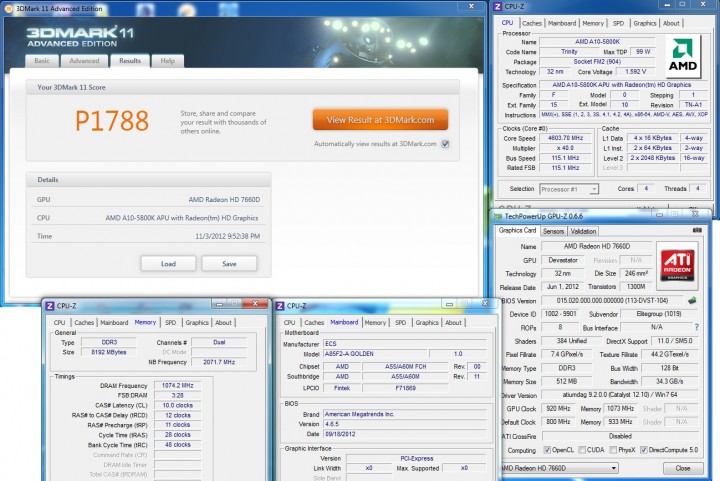Screen dimensions: 720x481
Task: Switch to the Basic tab in 3DMark
Action: click(42, 61)
